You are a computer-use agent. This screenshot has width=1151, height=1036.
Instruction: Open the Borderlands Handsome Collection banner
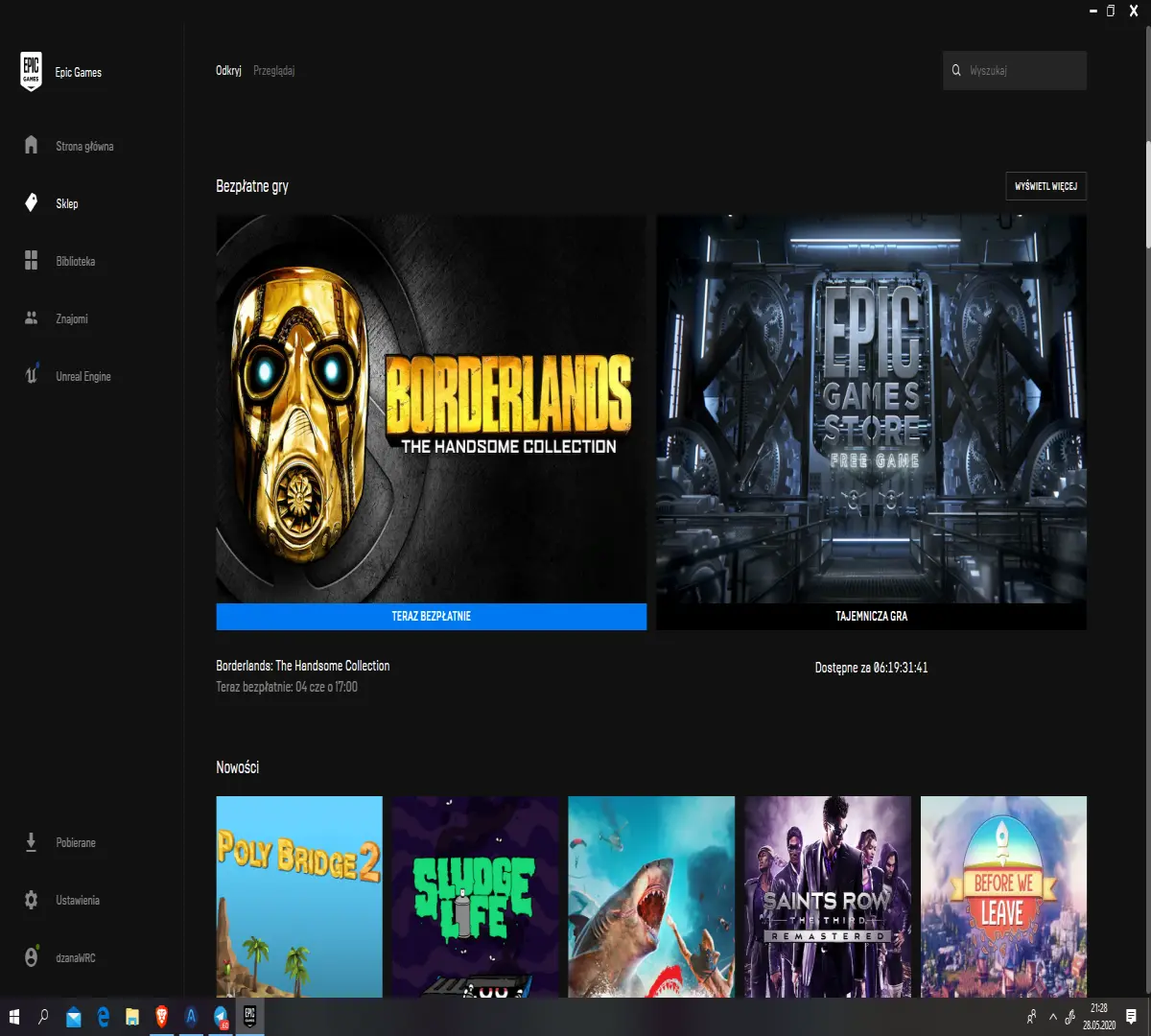[431, 409]
